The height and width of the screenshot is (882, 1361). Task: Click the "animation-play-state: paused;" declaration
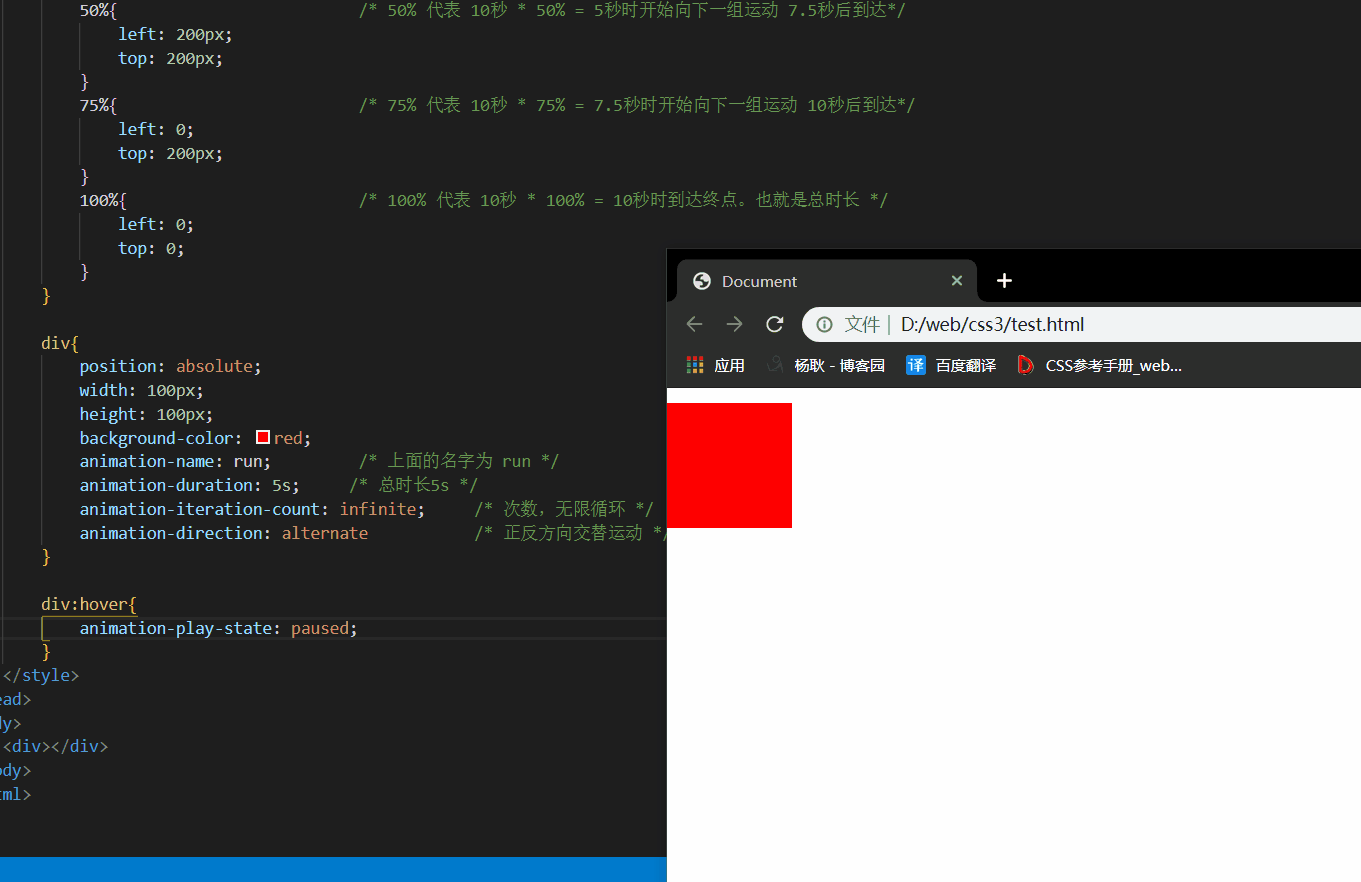[x=218, y=628]
